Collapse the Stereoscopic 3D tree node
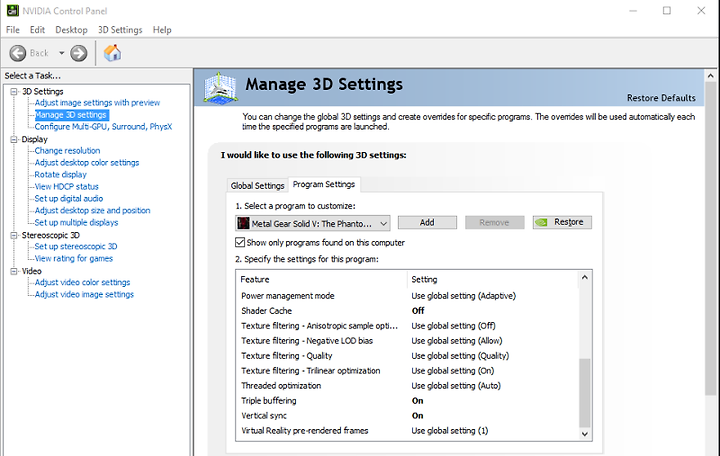 pos(14,235)
